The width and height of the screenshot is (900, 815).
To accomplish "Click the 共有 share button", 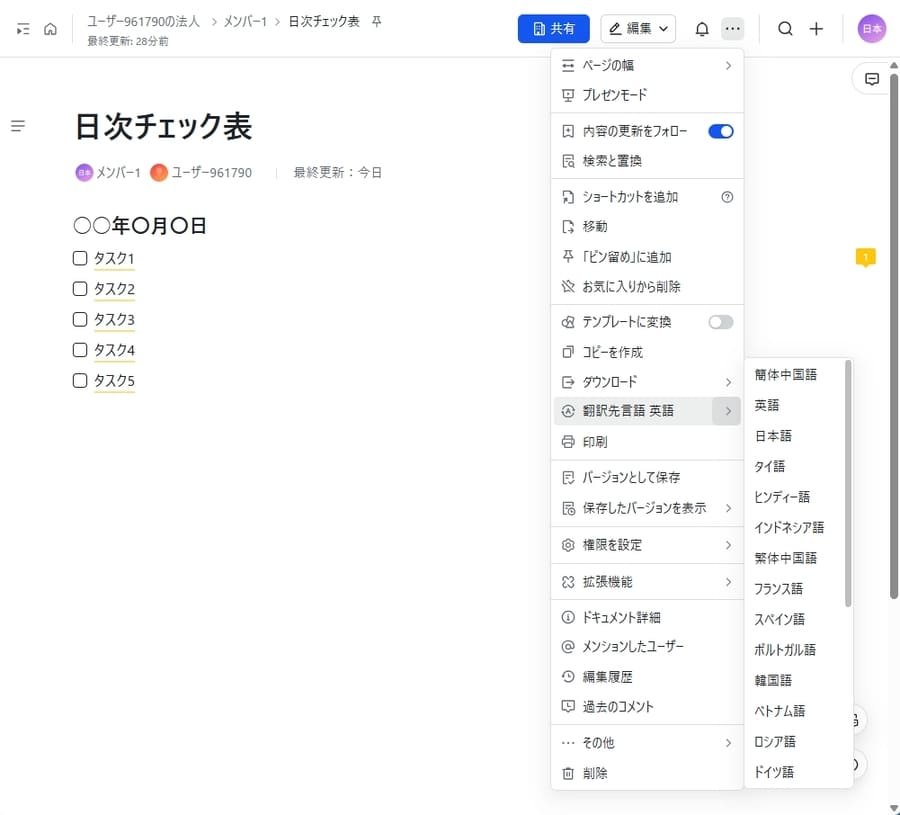I will (553, 29).
